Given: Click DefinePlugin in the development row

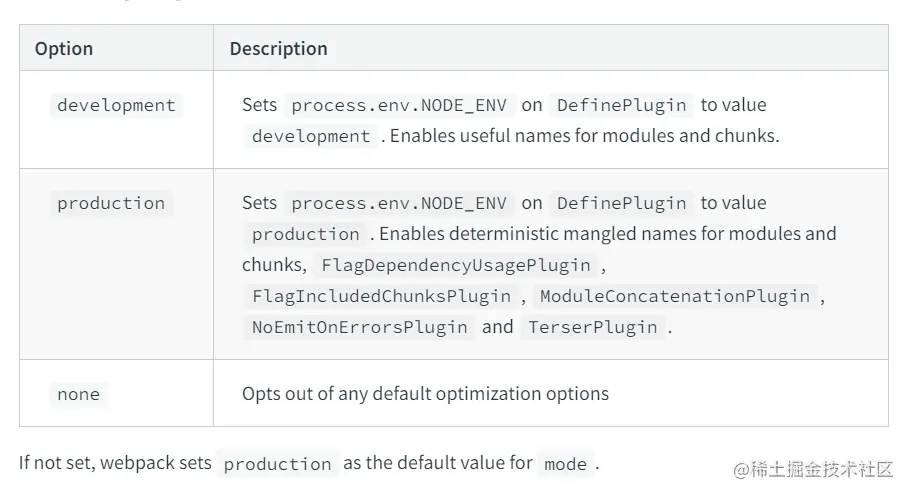Looking at the screenshot, I should pyautogui.click(x=621, y=105).
